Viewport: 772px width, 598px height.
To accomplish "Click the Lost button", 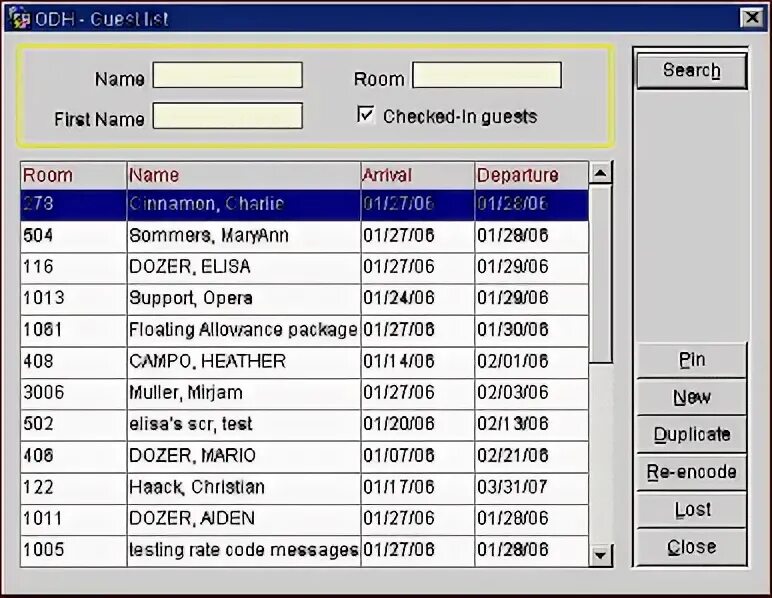I will tap(692, 509).
